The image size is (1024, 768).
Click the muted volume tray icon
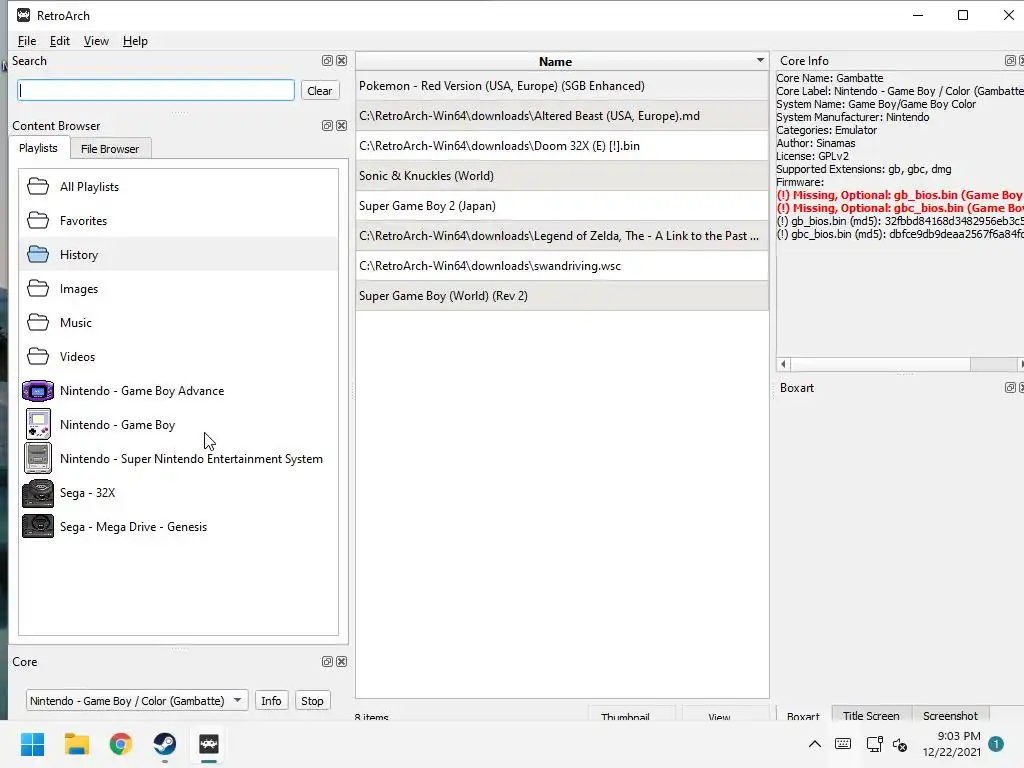click(900, 744)
